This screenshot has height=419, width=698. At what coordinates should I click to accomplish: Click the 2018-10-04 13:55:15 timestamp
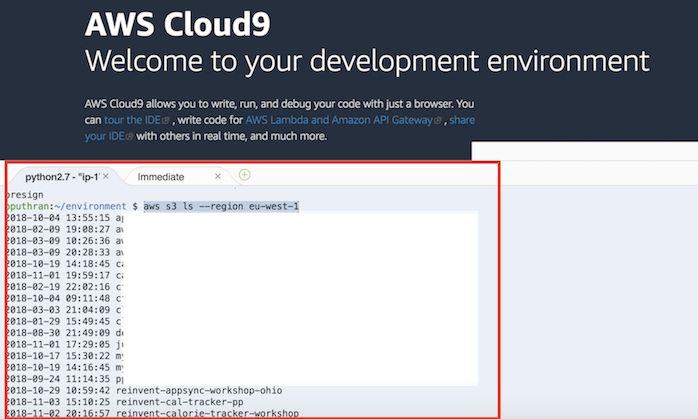coord(58,218)
